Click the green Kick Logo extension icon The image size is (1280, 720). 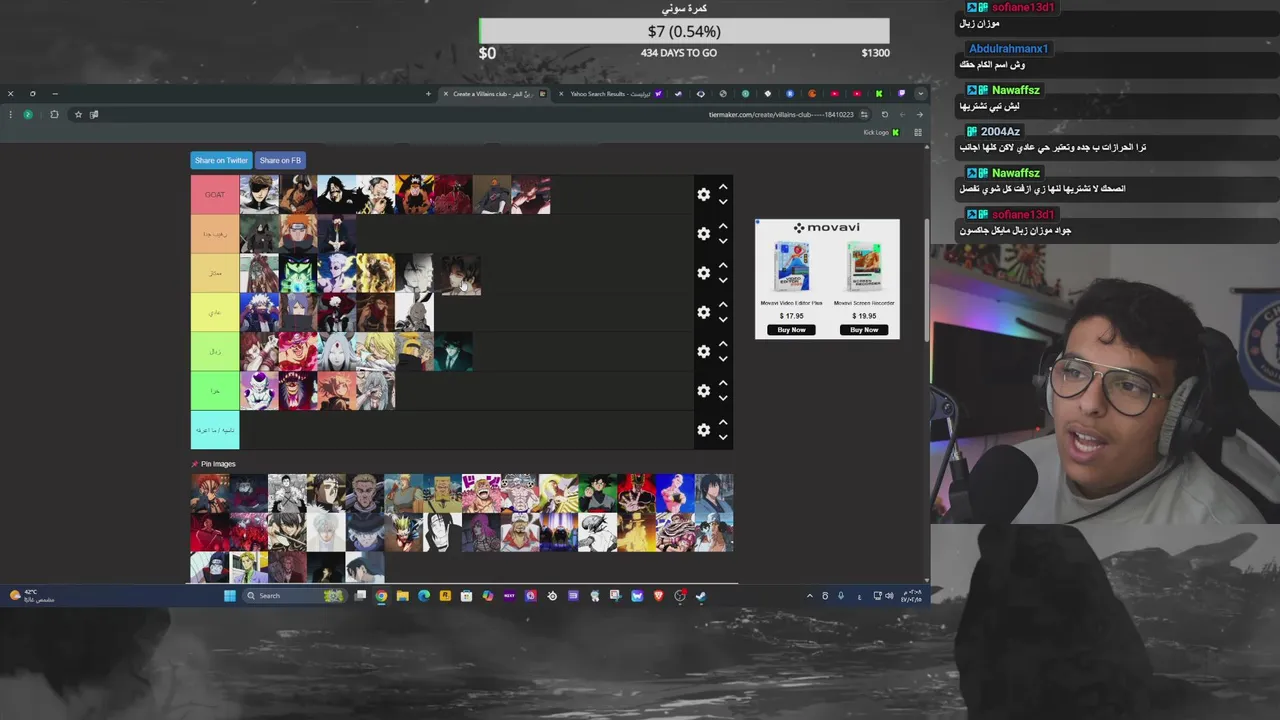click(x=895, y=132)
